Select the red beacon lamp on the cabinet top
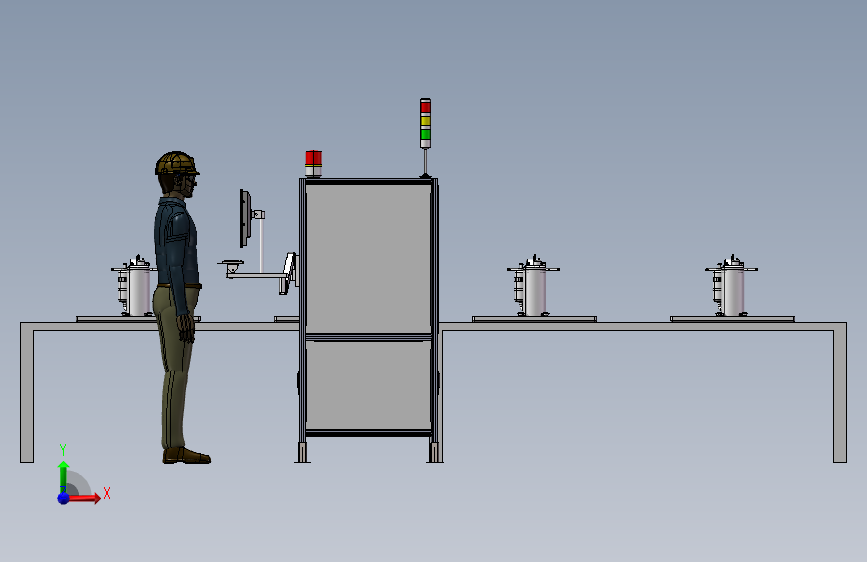 click(x=314, y=163)
